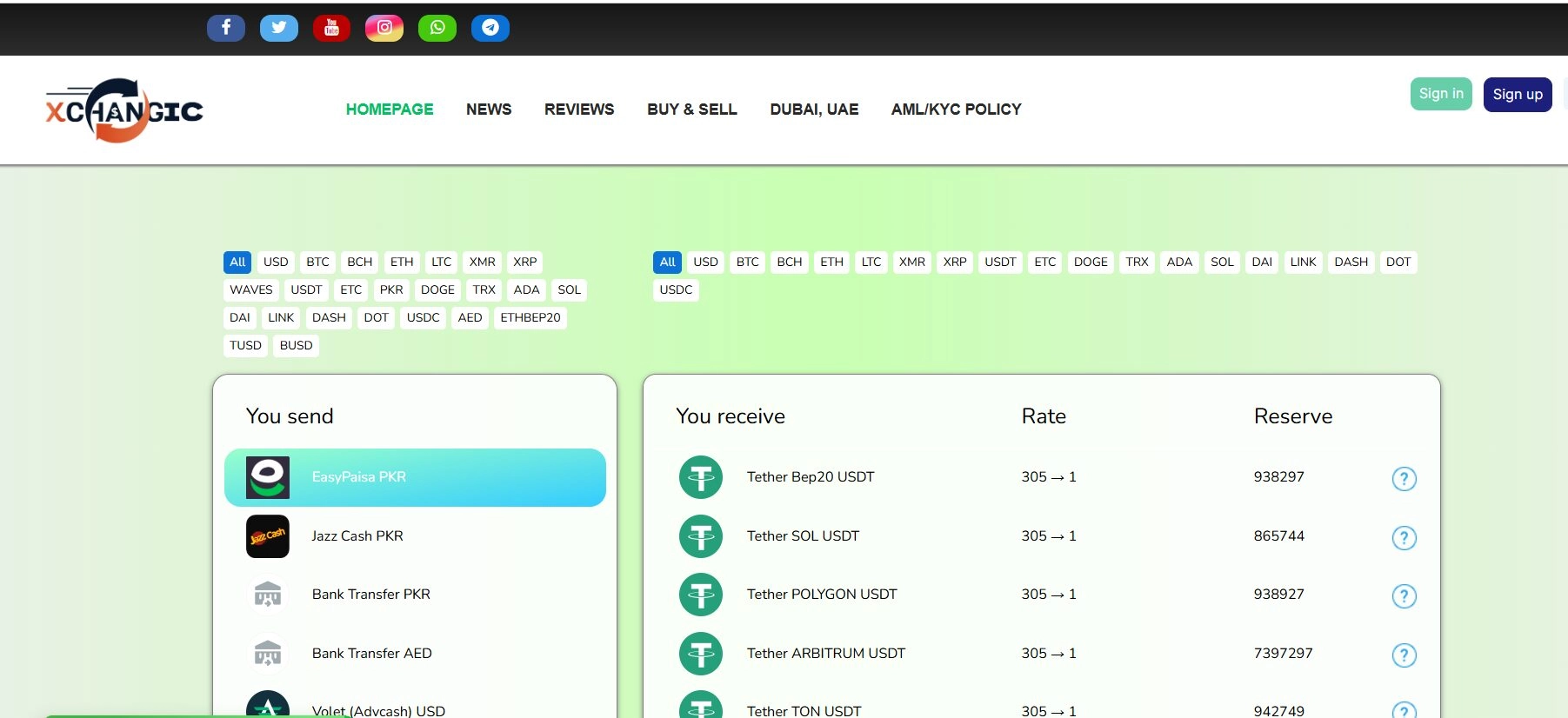
Task: Select Bank Transfer PKR as send method
Action: point(415,595)
